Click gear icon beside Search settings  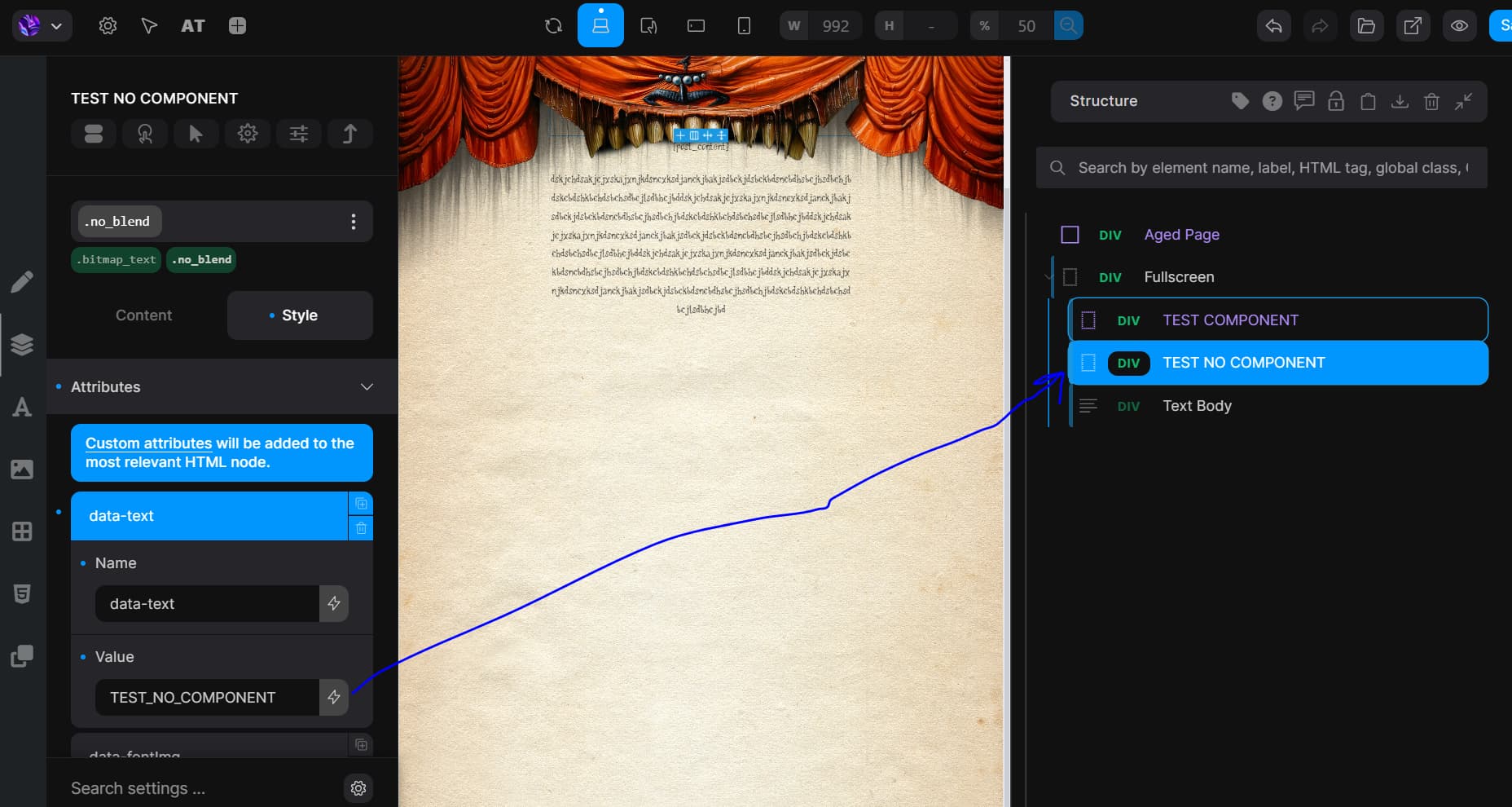[358, 788]
